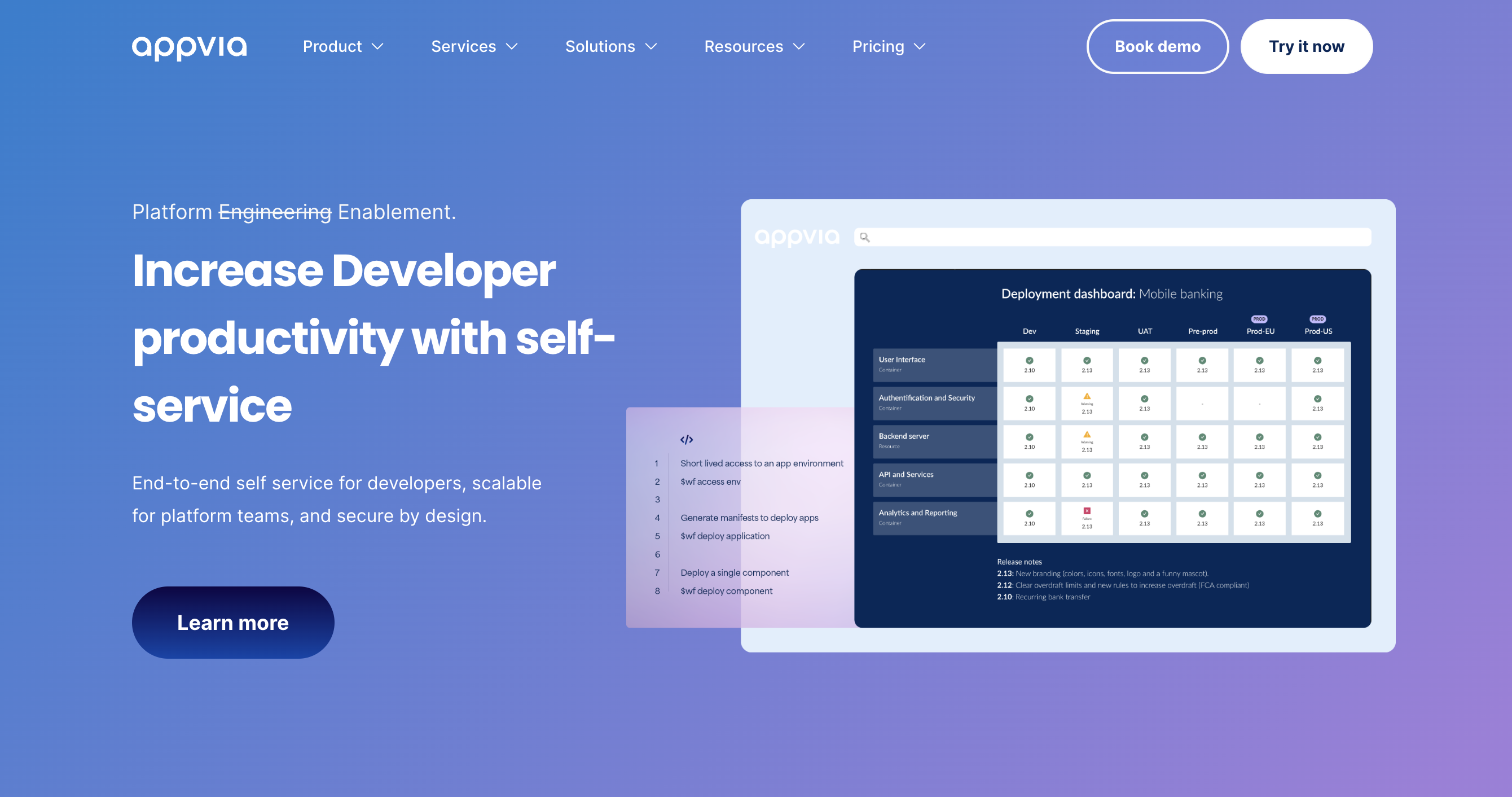This screenshot has height=797, width=1512.
Task: Expand the Solutions menu item
Action: coord(610,46)
